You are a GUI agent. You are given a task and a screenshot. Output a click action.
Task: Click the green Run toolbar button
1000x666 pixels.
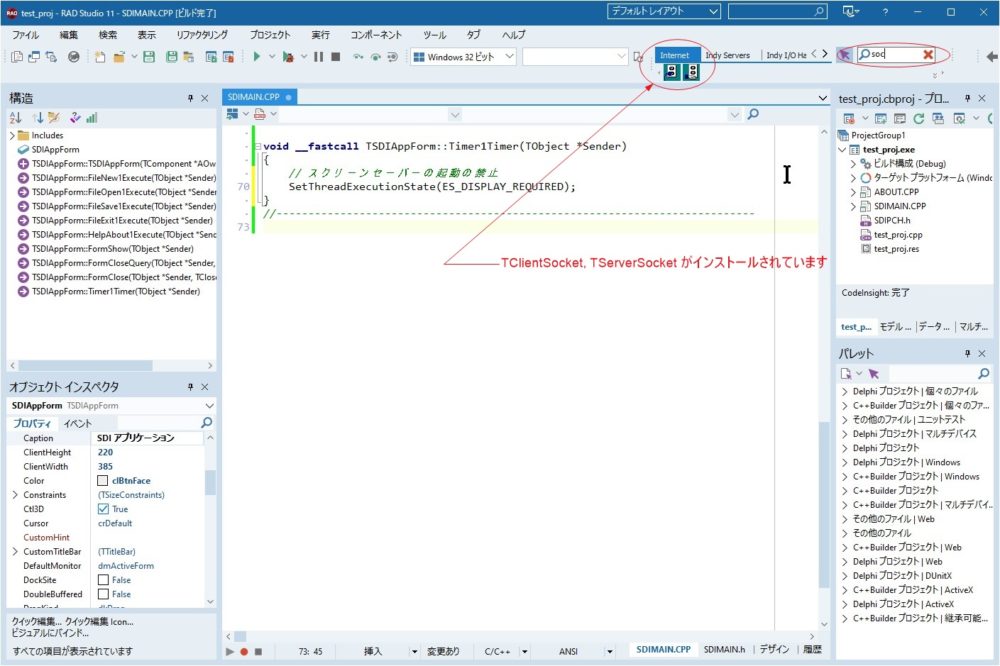click(257, 57)
